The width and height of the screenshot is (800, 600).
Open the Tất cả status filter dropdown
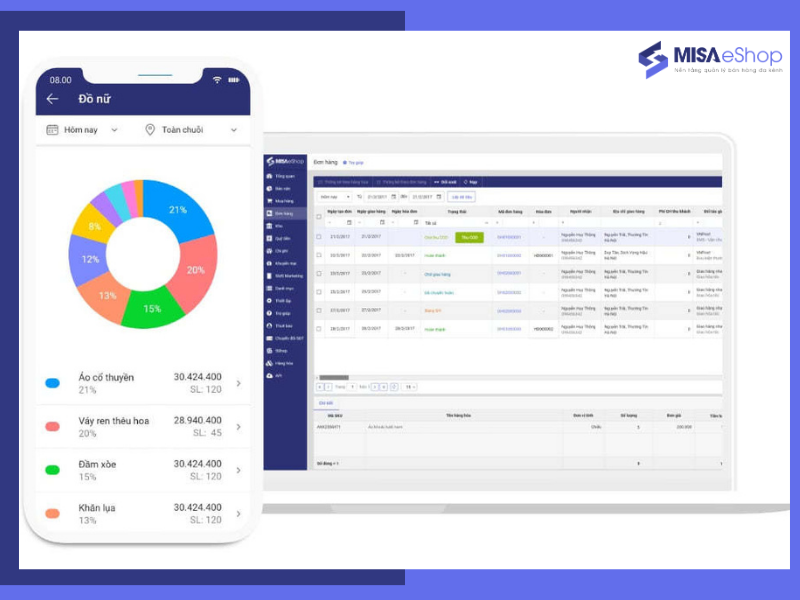[x=457, y=223]
